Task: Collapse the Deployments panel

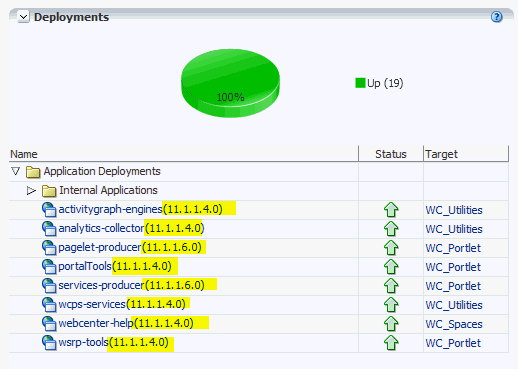Action: 24,17
